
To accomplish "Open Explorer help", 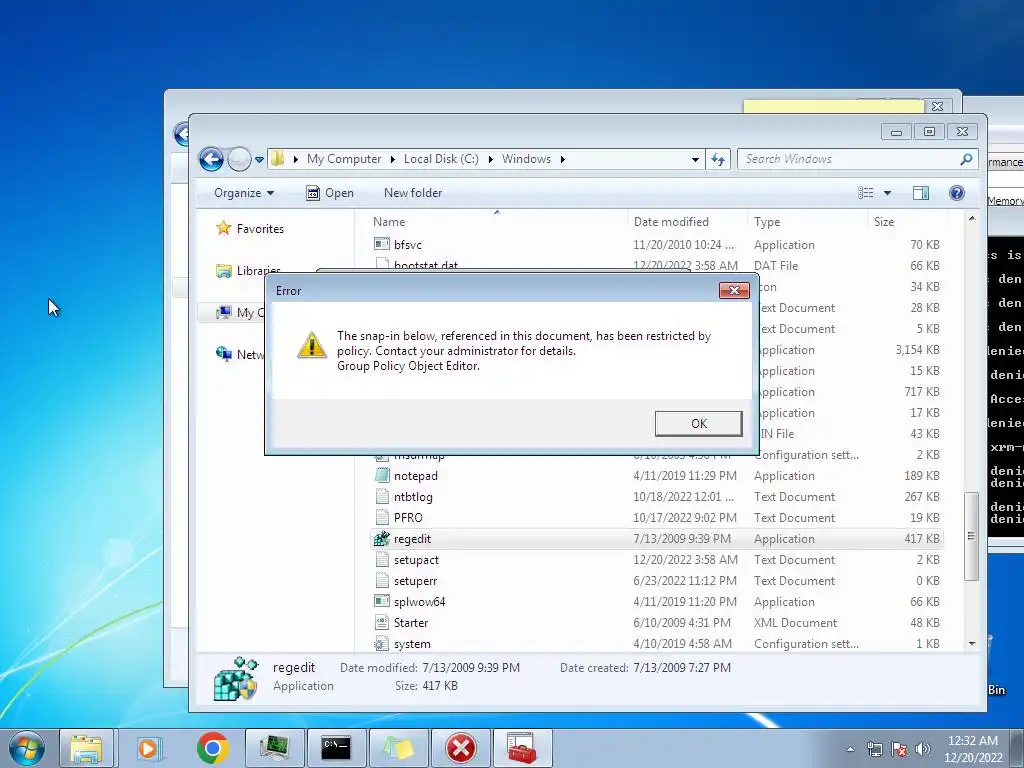I will pos(957,193).
